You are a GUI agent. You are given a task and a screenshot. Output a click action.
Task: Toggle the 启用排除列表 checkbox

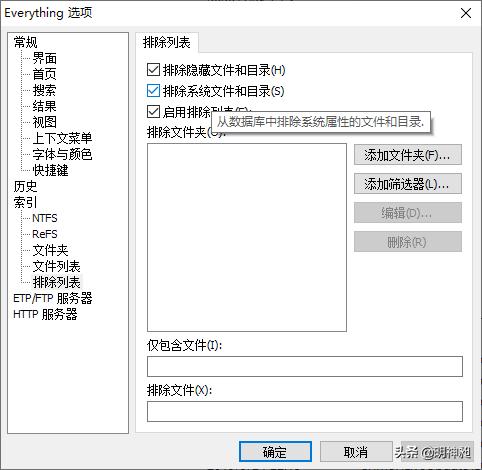153,112
